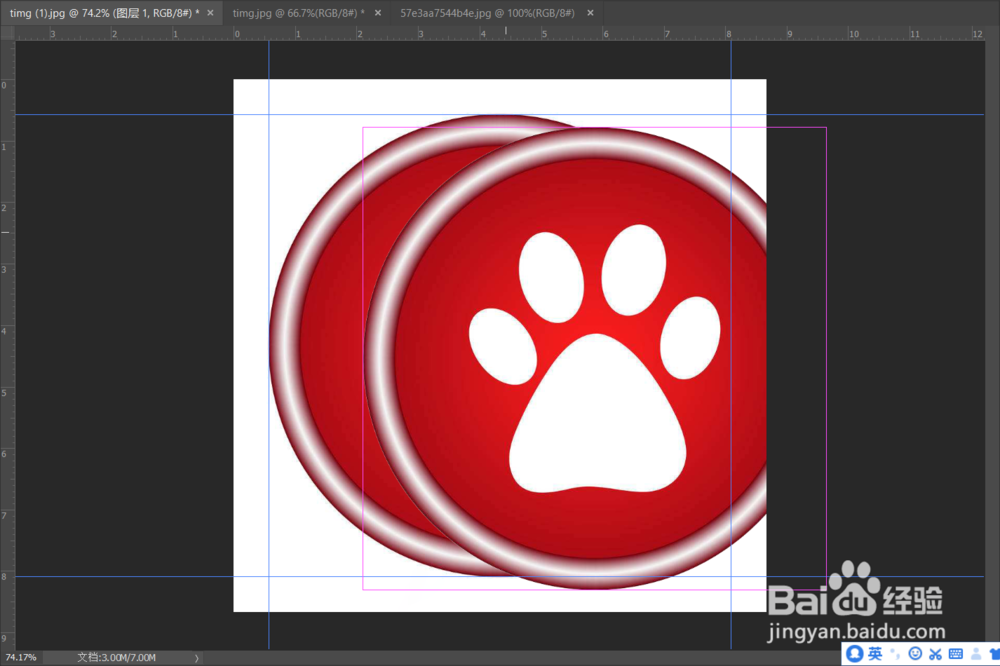This screenshot has width=1000, height=666.
Task: Click the user account icon in IME bar
Action: point(976,654)
